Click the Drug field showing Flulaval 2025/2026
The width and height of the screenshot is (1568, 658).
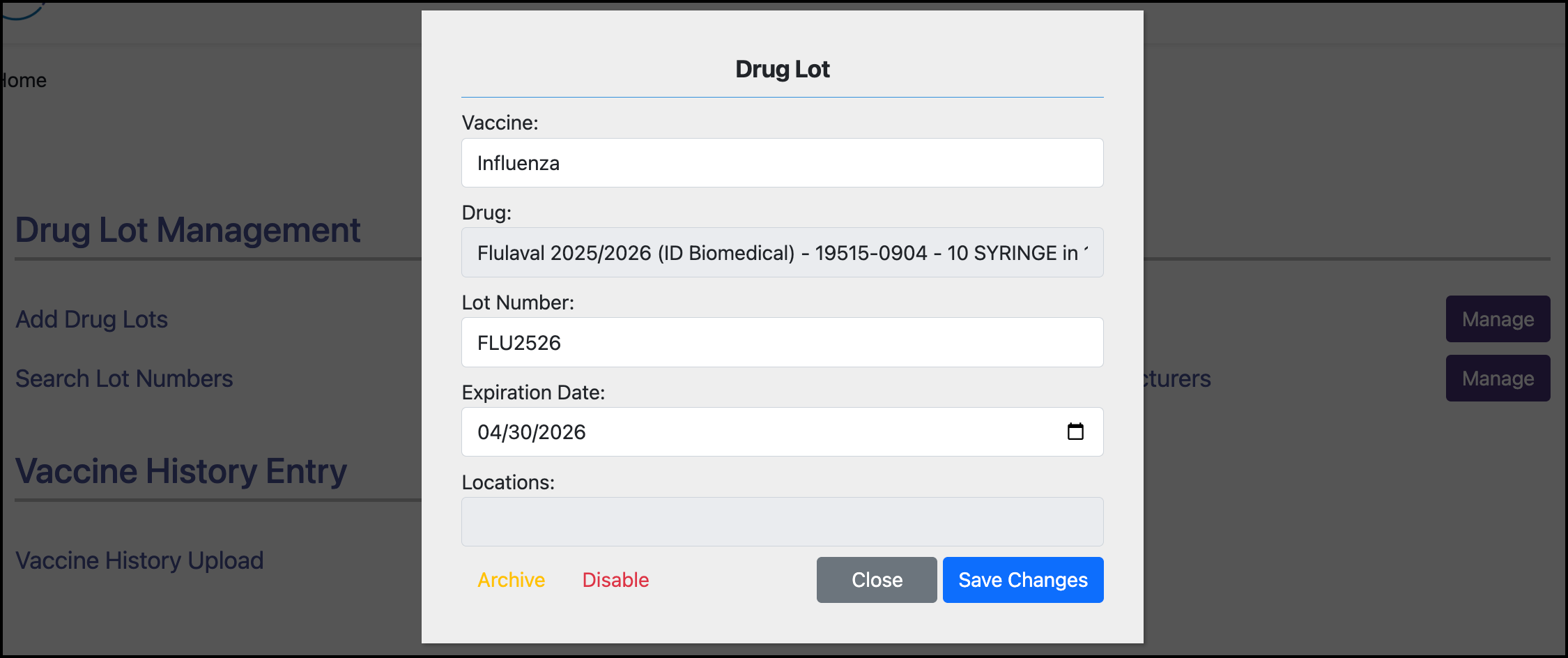coord(782,252)
